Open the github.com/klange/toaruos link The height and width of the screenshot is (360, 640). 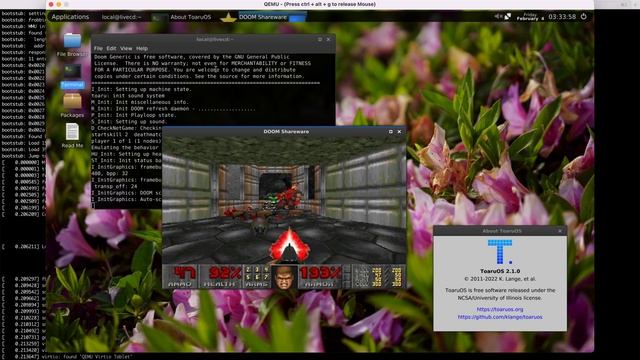(x=500, y=317)
